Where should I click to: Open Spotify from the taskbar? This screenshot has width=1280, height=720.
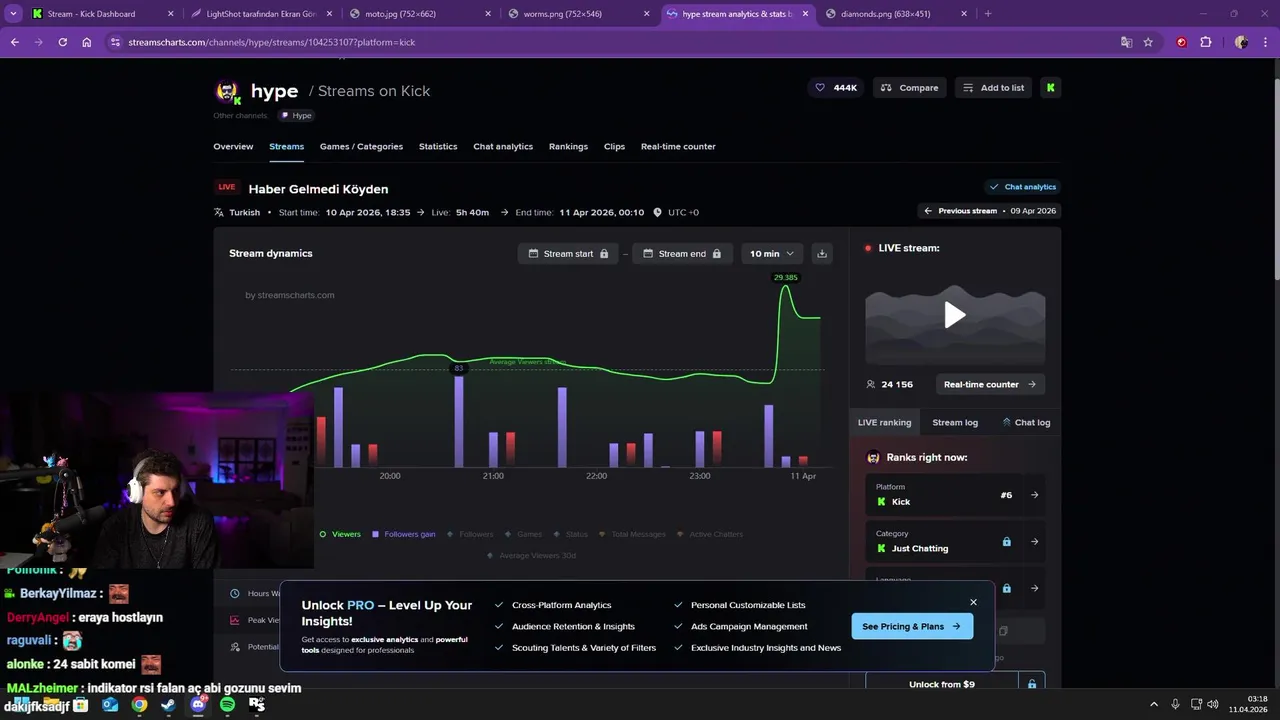tap(227, 705)
